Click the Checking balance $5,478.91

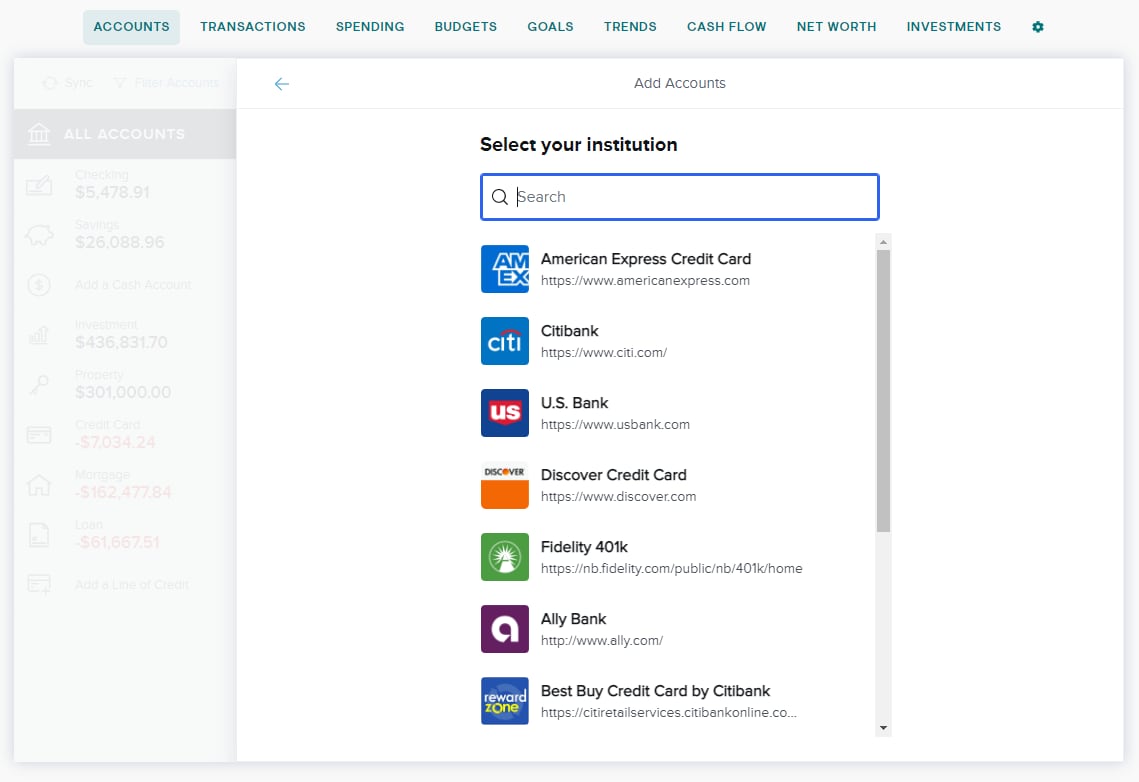[x=113, y=192]
